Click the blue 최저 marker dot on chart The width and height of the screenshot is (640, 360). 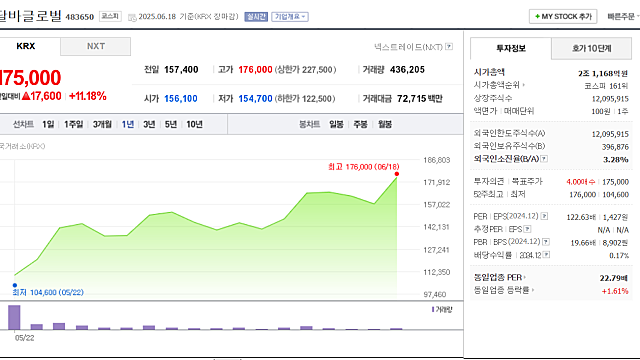(15, 285)
